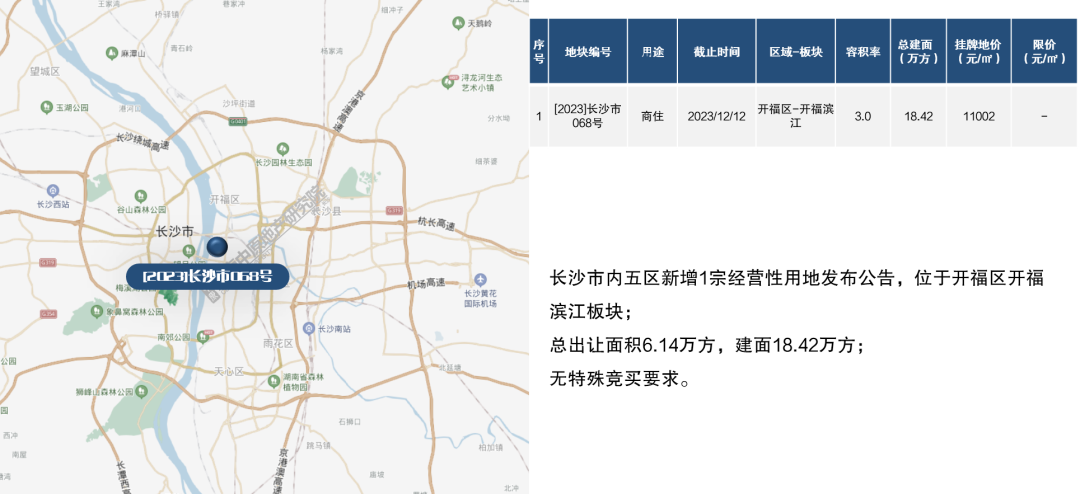Viewport: 1080px width, 494px height.
Task: Click the 长沙西站 railway station icon
Action: point(53,191)
